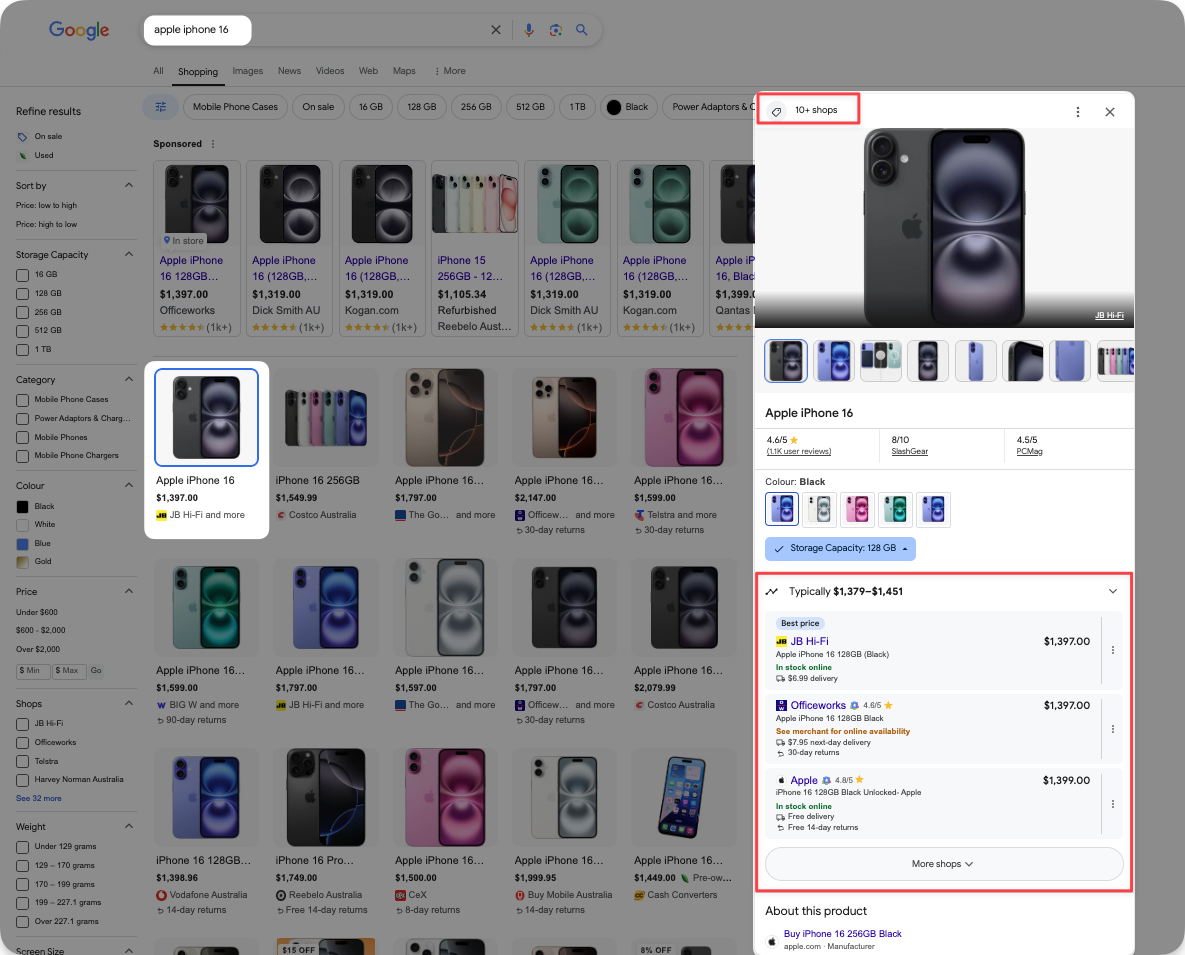The height and width of the screenshot is (955, 1185).
Task: Check the Officeworks shop filter
Action: [x=22, y=742]
